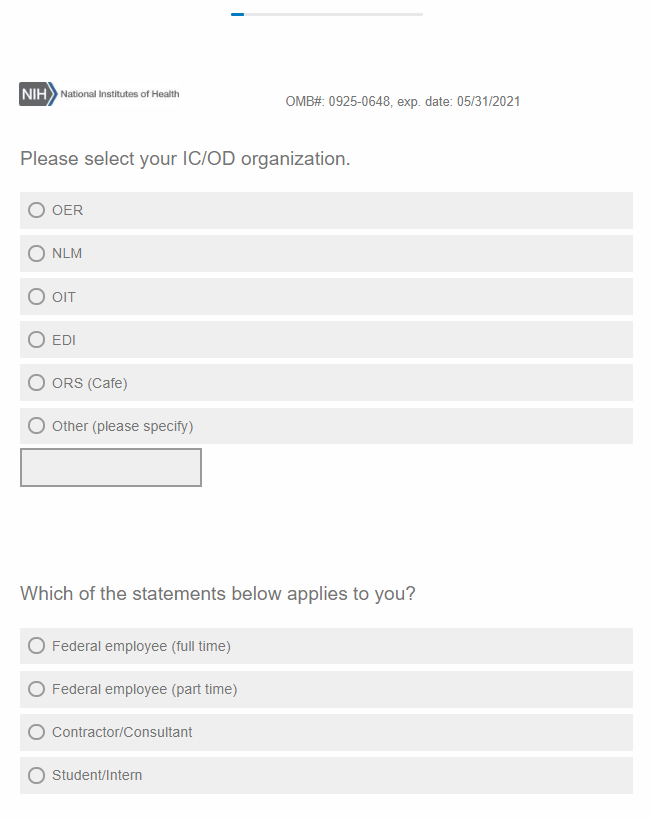
Task: Click the 'Other (please specify)' label text
Action: tap(122, 426)
